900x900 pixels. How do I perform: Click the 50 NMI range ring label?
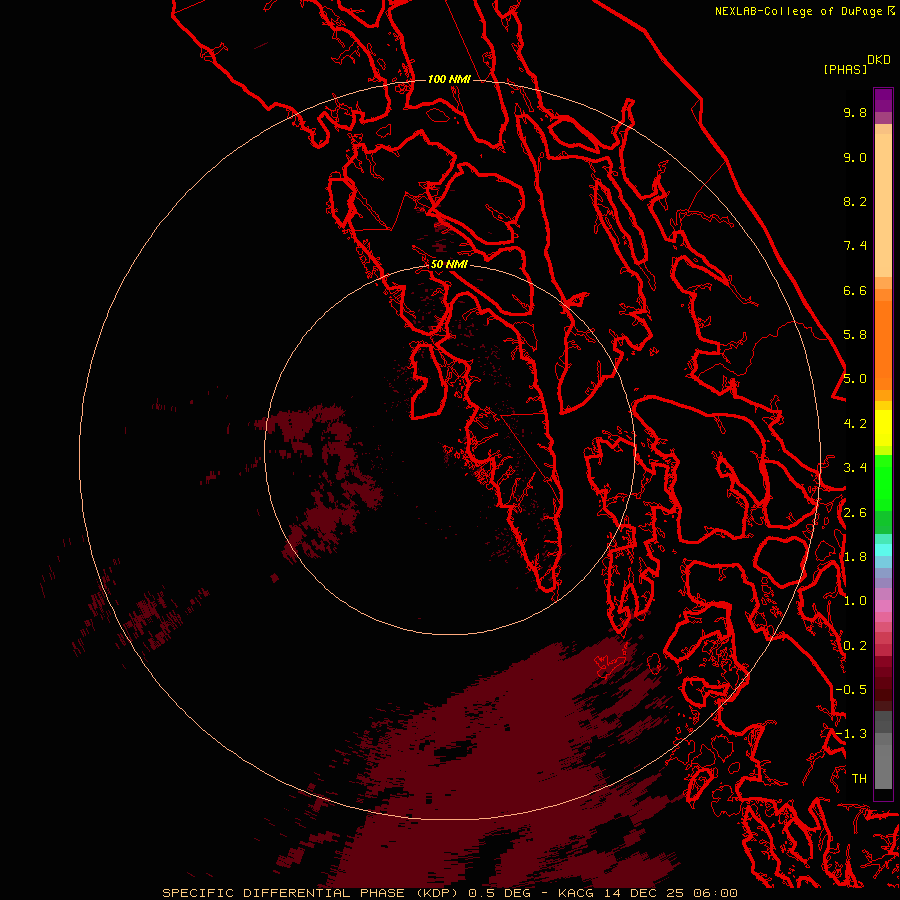(x=449, y=264)
